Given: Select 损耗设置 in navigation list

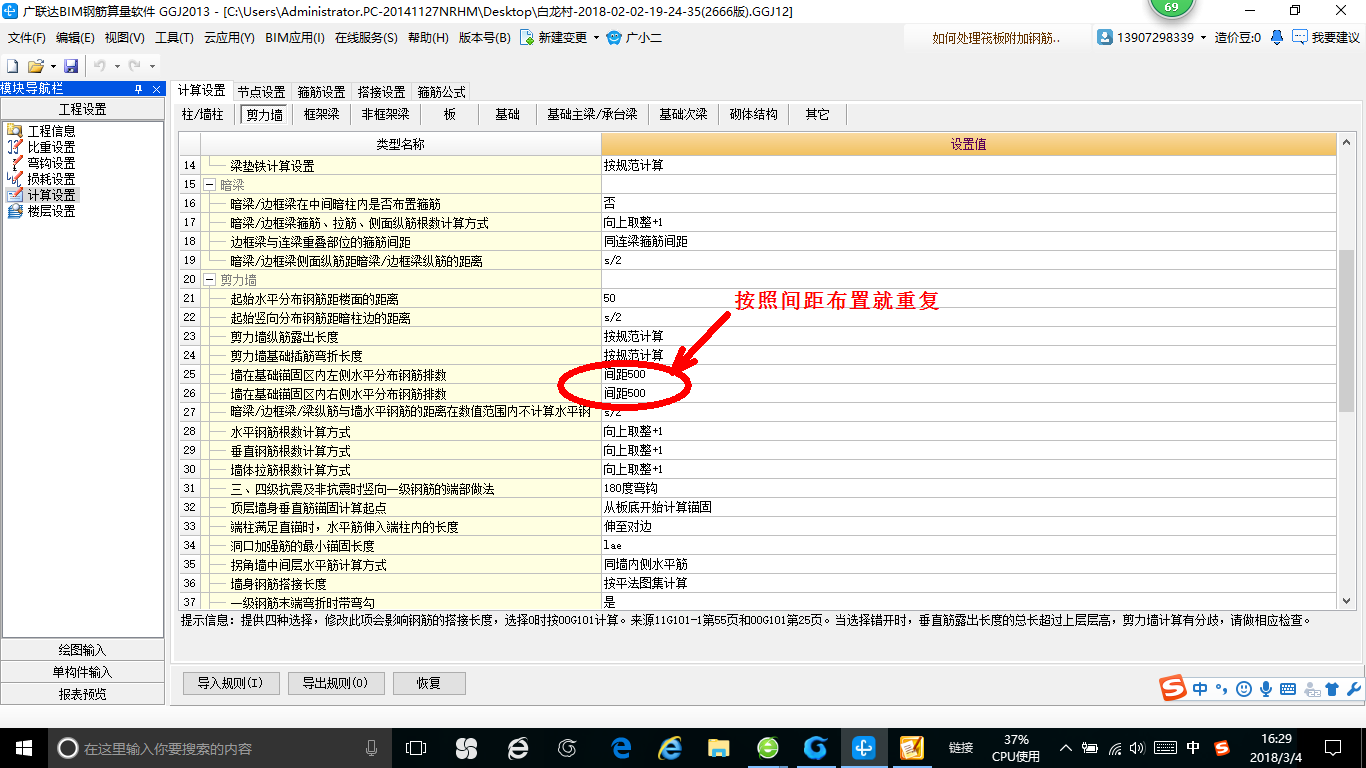Looking at the screenshot, I should pos(51,179).
